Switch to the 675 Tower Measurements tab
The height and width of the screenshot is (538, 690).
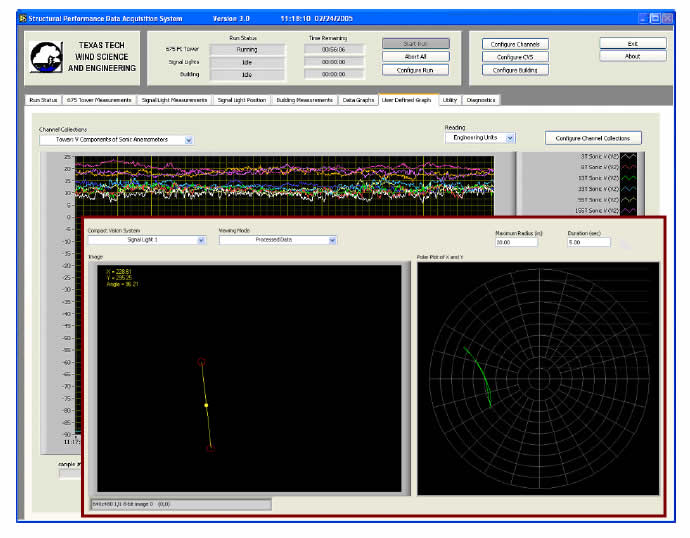point(99,100)
